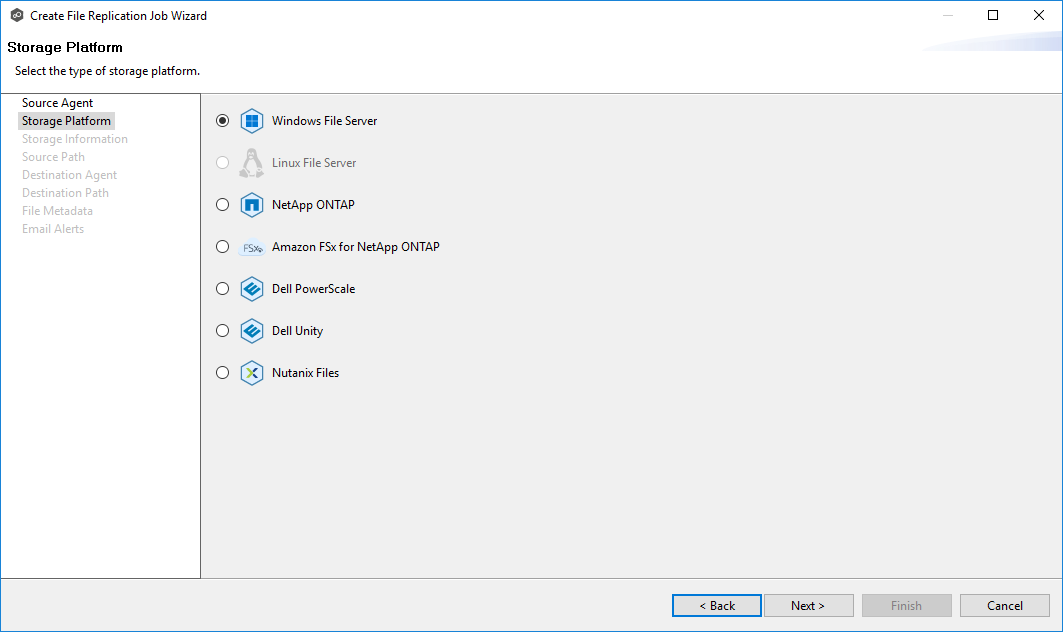Click the Back button

pyautogui.click(x=717, y=606)
